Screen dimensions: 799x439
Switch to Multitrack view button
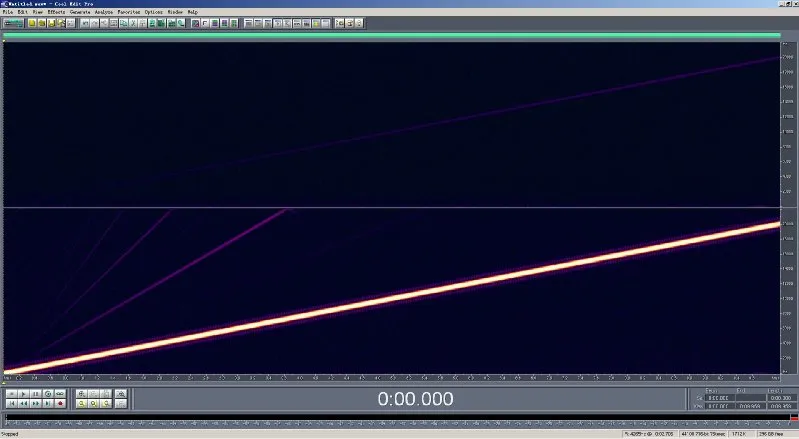point(13,23)
